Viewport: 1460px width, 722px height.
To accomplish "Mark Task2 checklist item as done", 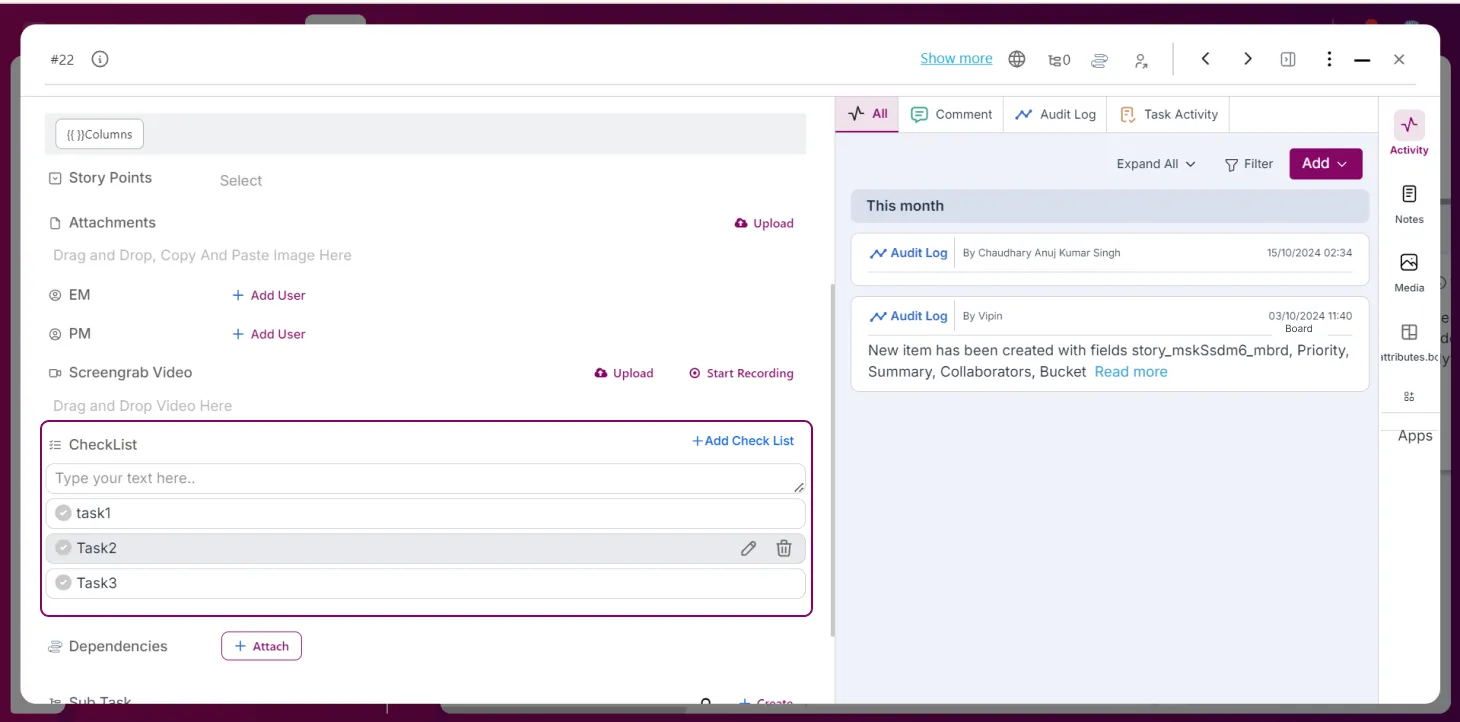I will click(63, 548).
